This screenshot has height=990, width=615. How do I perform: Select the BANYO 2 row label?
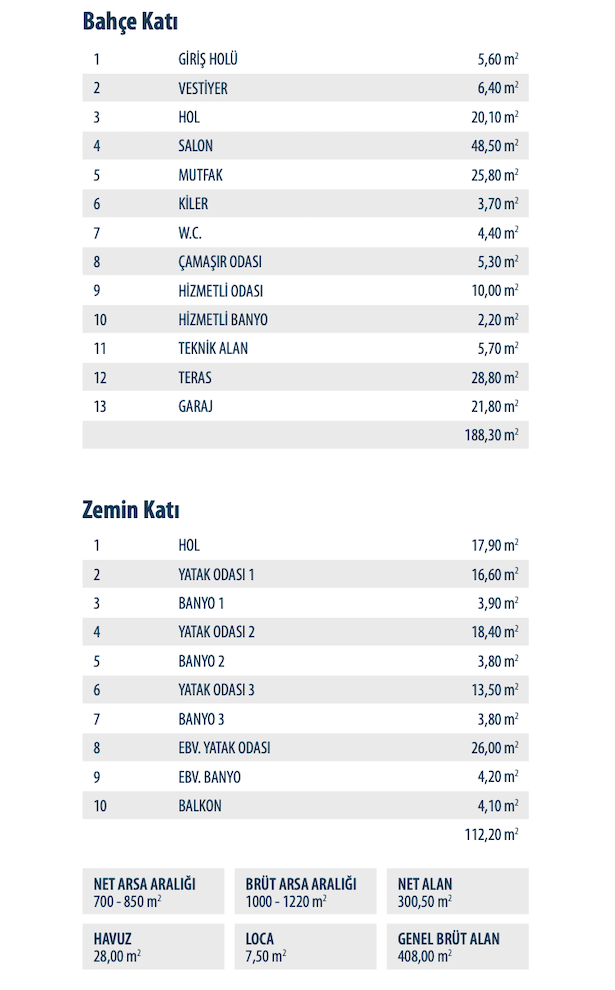click(201, 661)
